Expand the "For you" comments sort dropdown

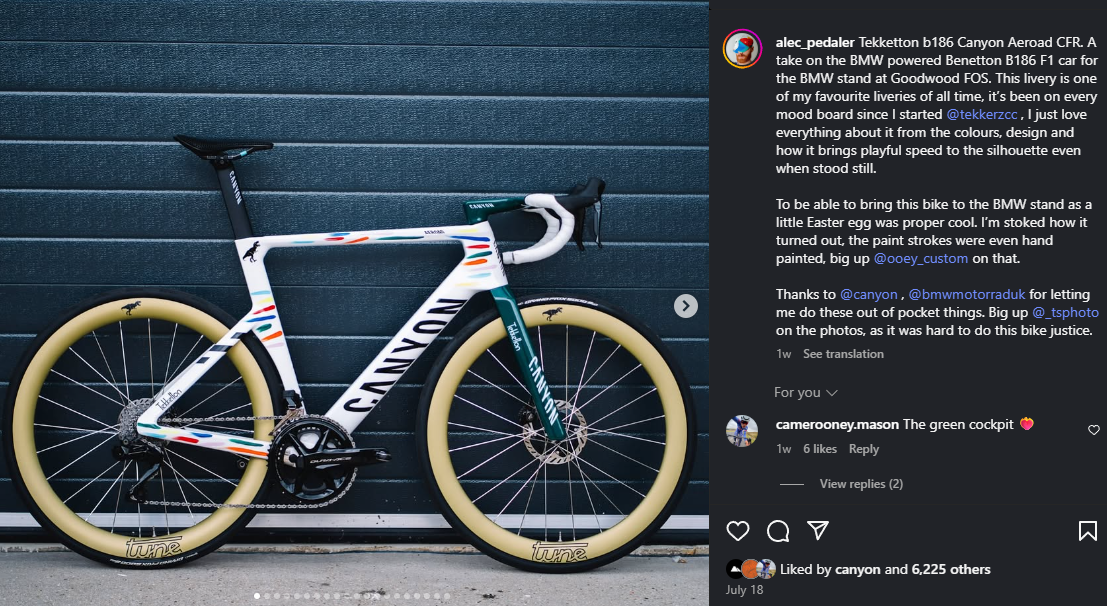[x=805, y=393]
